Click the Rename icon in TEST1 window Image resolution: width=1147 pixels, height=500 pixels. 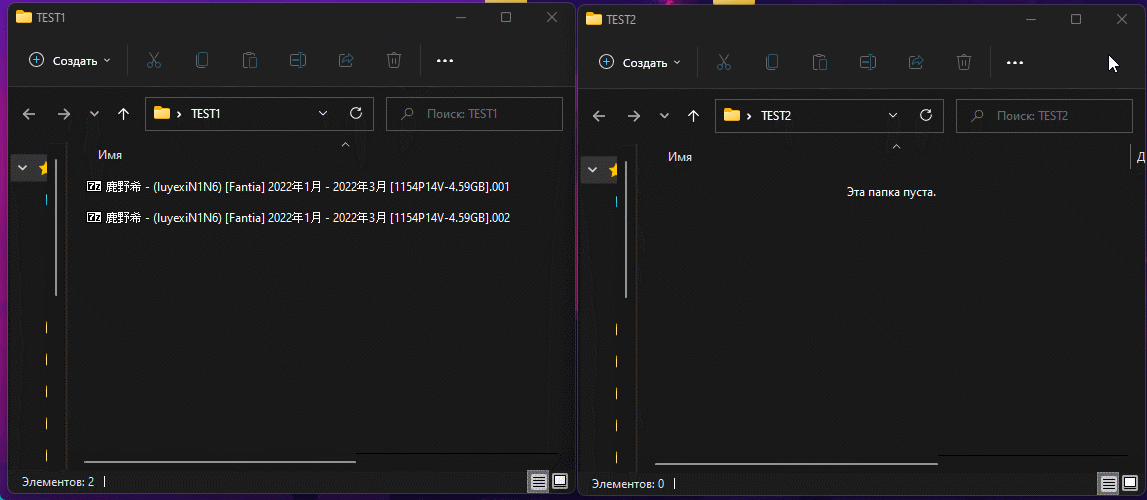pyautogui.click(x=298, y=61)
